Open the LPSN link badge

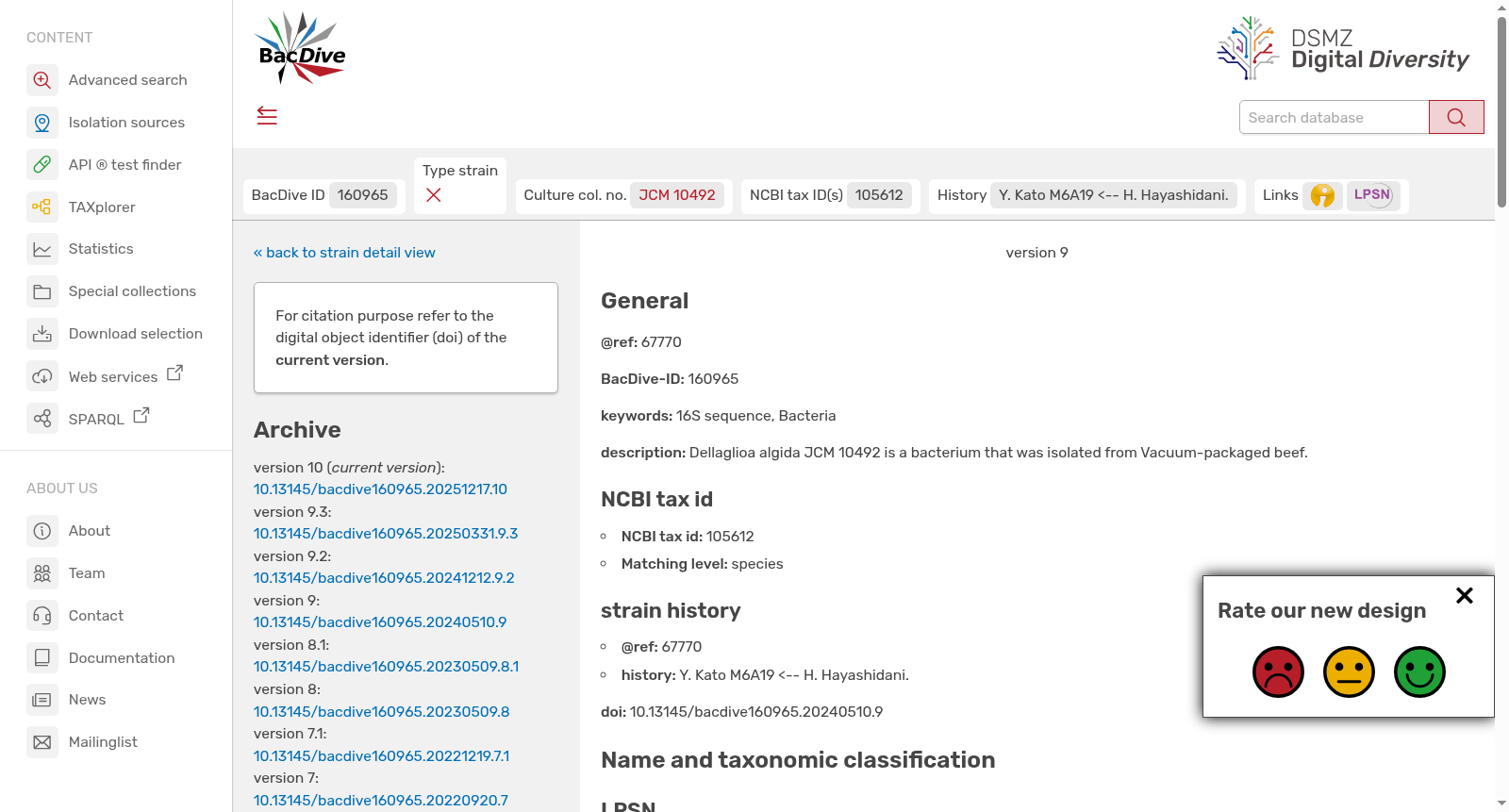1373,195
